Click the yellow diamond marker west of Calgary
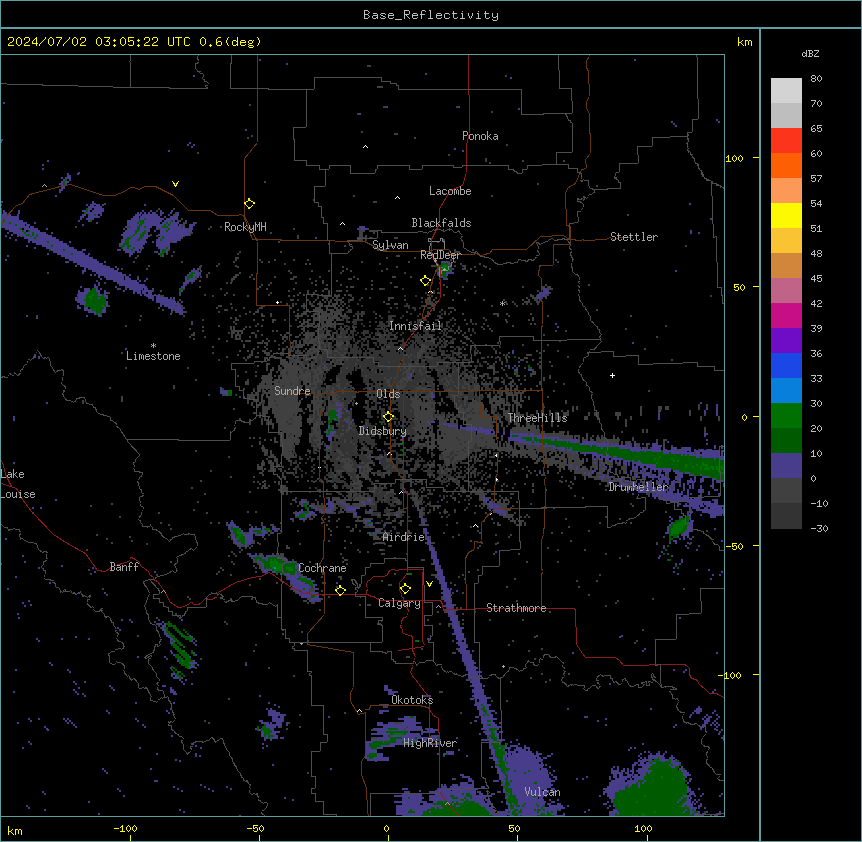Viewport: 862px width, 842px height. tap(340, 590)
